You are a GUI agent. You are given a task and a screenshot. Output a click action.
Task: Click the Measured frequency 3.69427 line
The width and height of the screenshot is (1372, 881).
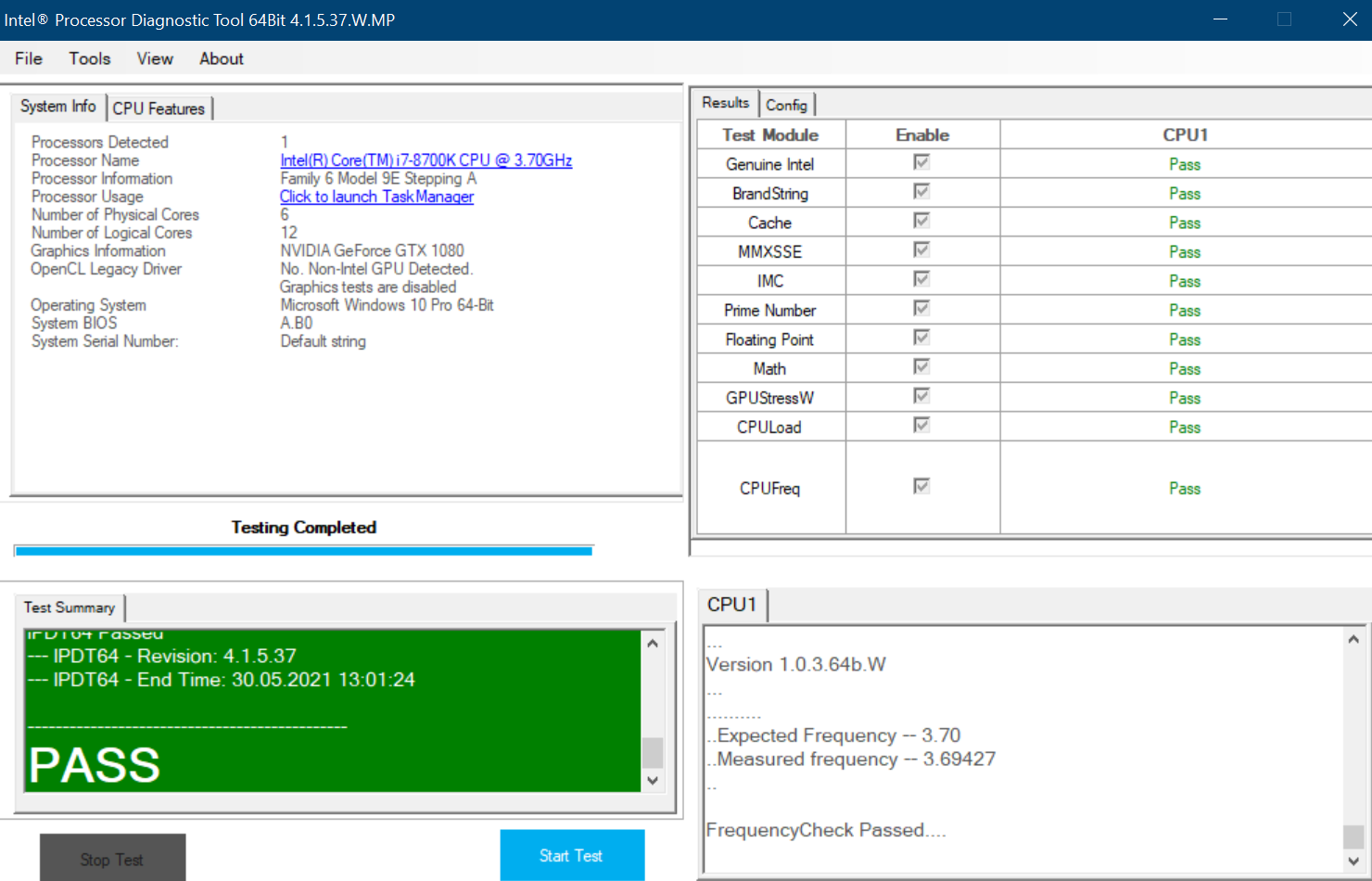click(851, 759)
